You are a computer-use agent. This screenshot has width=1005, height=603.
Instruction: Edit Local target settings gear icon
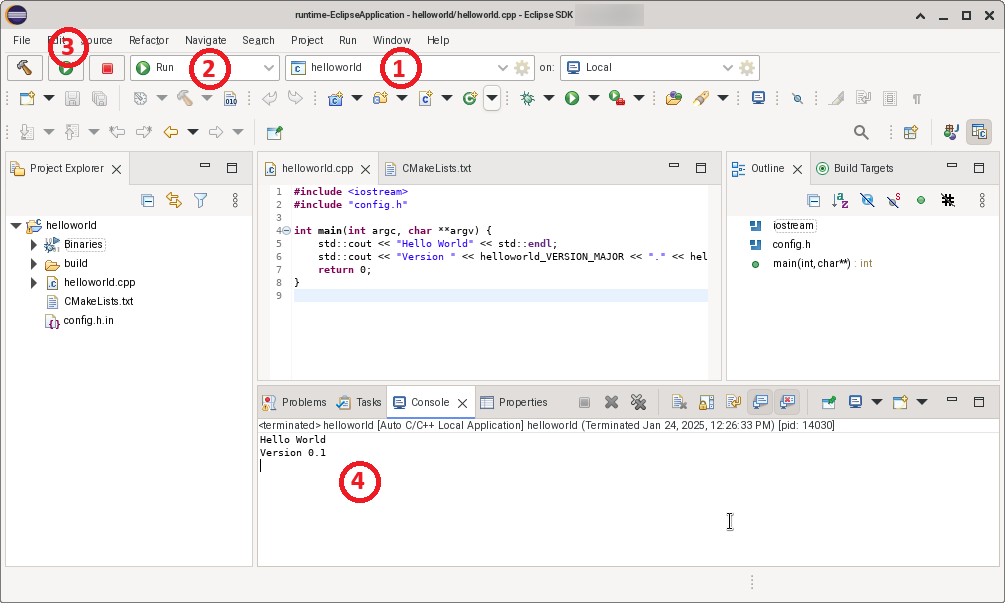click(747, 67)
